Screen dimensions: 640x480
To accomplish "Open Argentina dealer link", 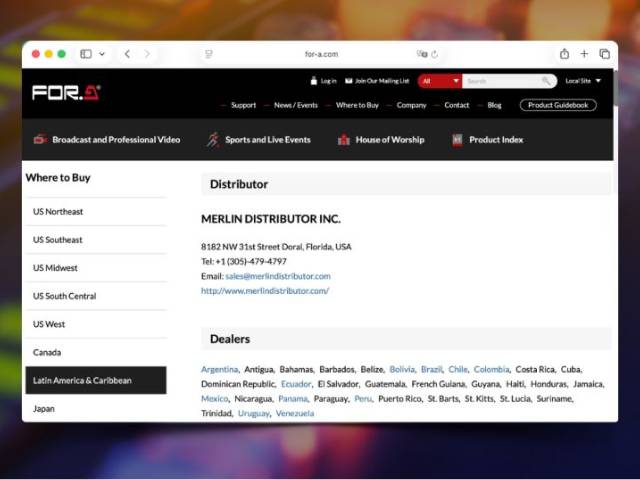I will coord(220,369).
